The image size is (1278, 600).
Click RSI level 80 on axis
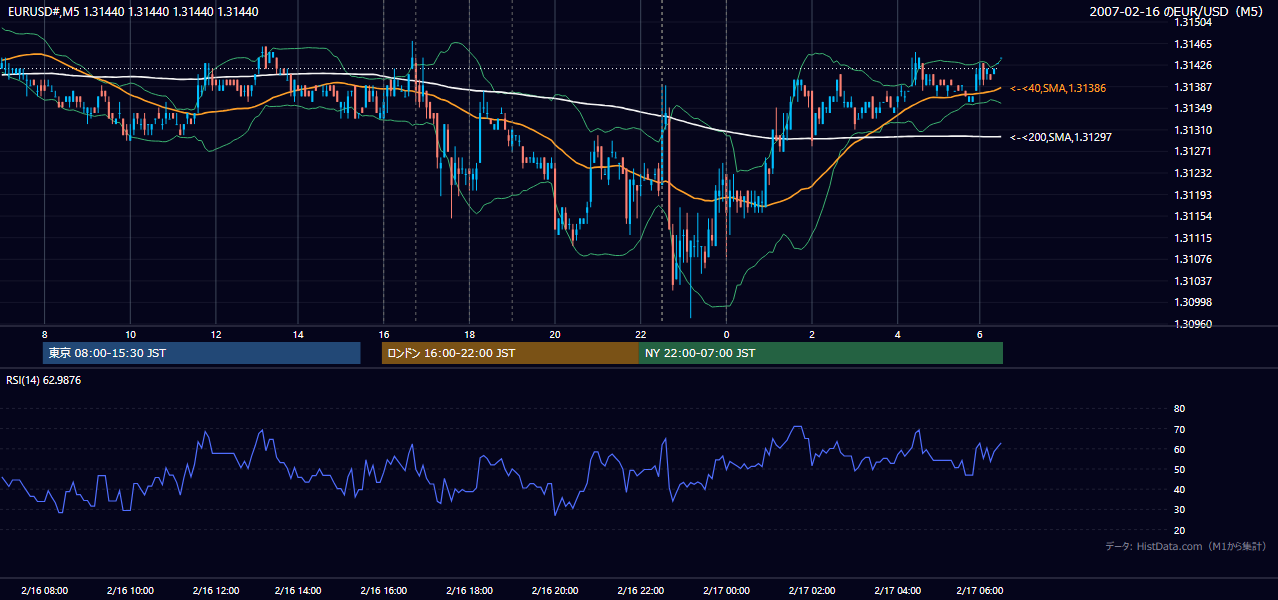[x=1179, y=409]
